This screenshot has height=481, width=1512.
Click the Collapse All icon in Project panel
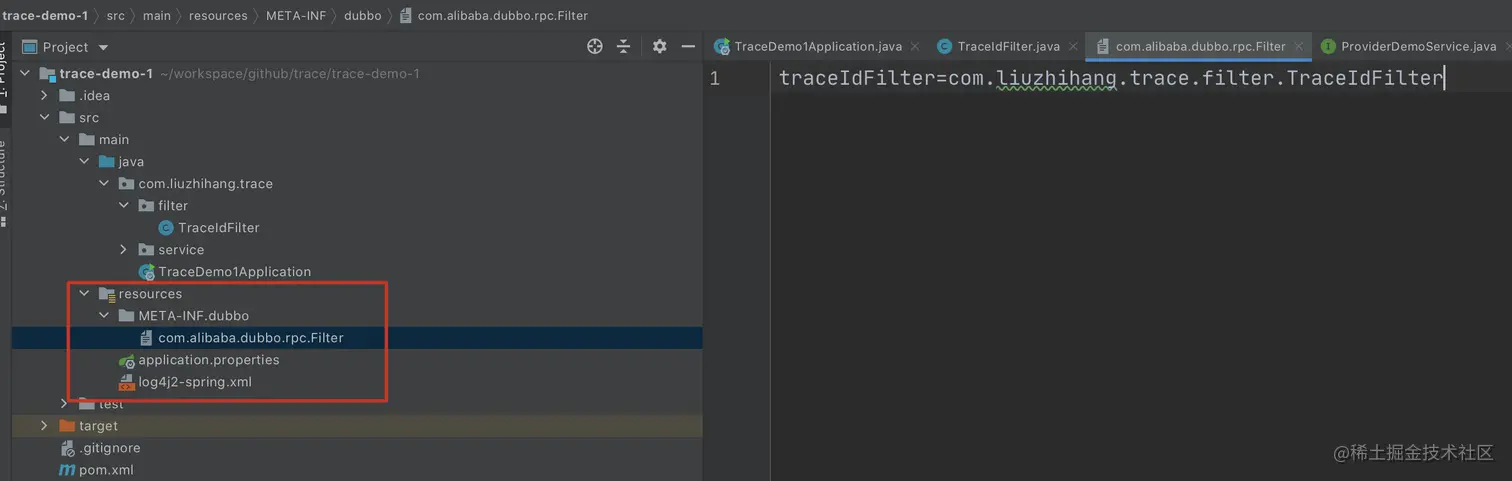pyautogui.click(x=624, y=46)
